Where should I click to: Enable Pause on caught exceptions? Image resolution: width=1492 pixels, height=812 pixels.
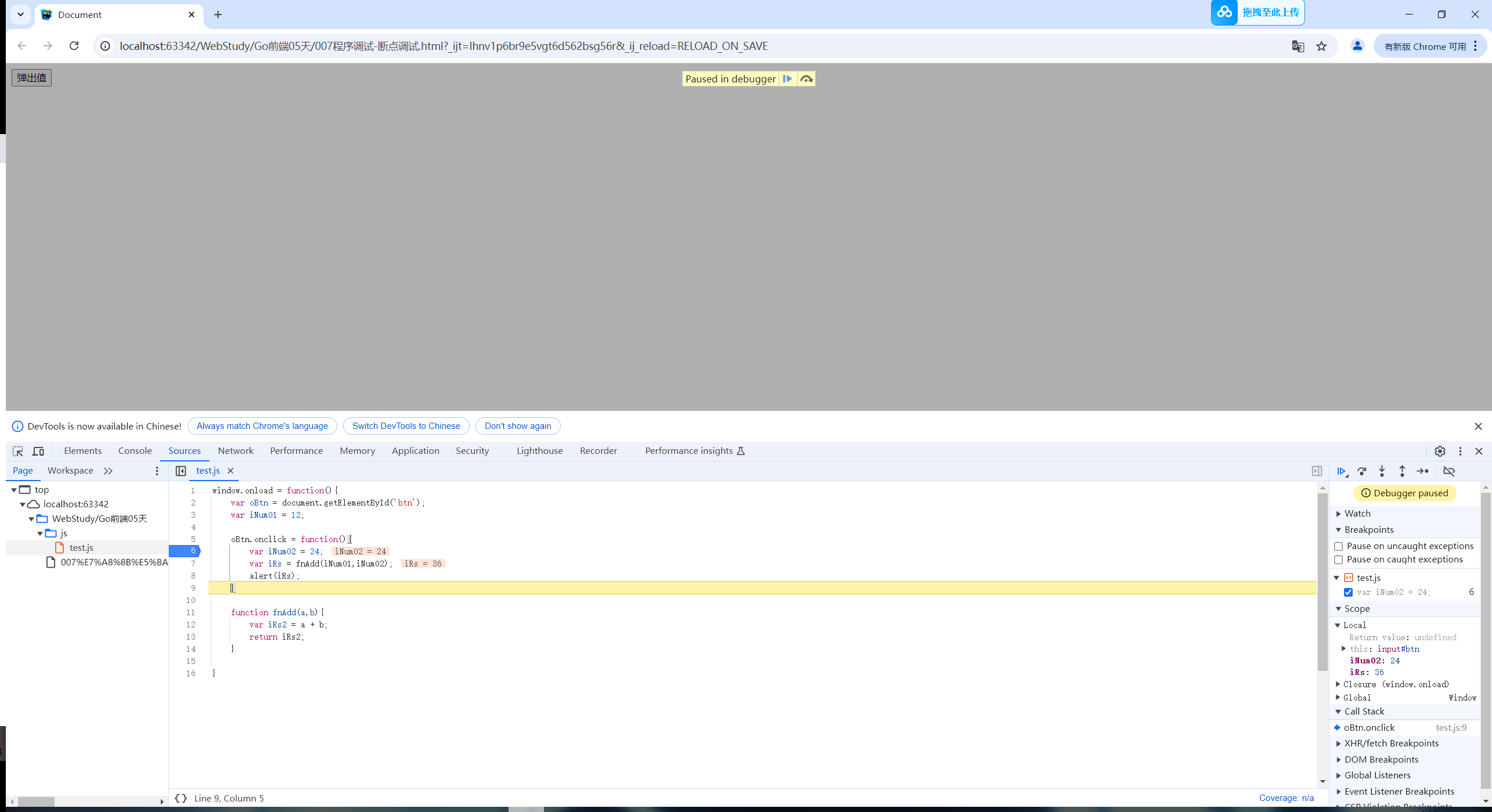1339,560
